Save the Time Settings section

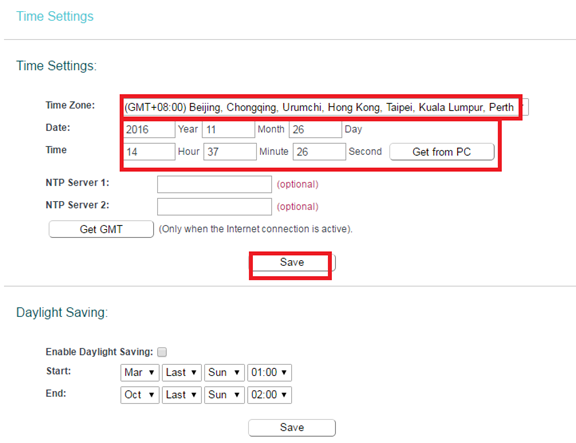[x=292, y=262]
